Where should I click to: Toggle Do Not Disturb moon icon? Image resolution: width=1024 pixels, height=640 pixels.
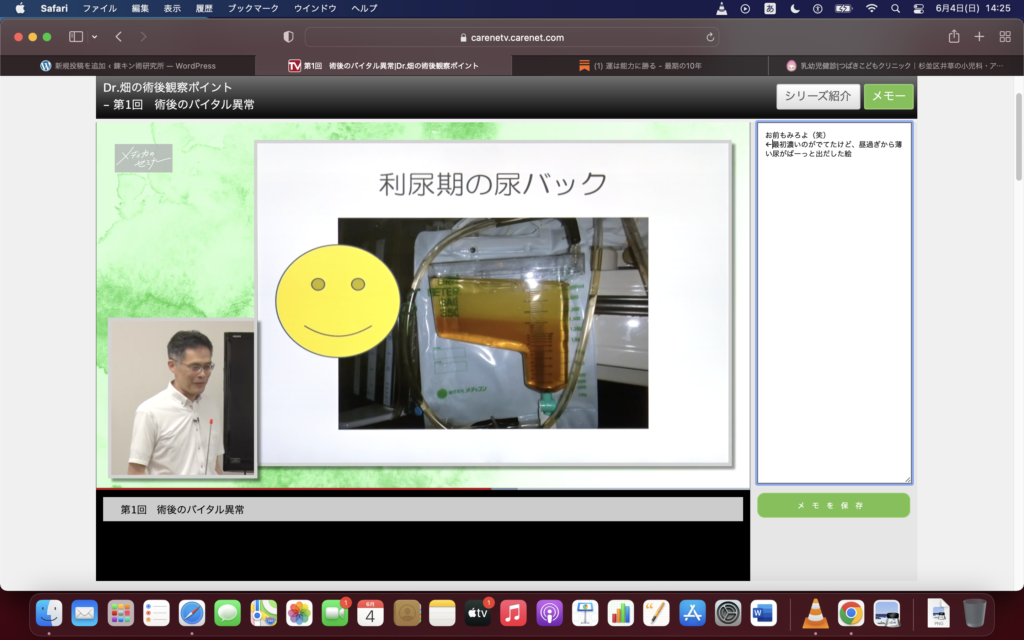click(x=795, y=8)
